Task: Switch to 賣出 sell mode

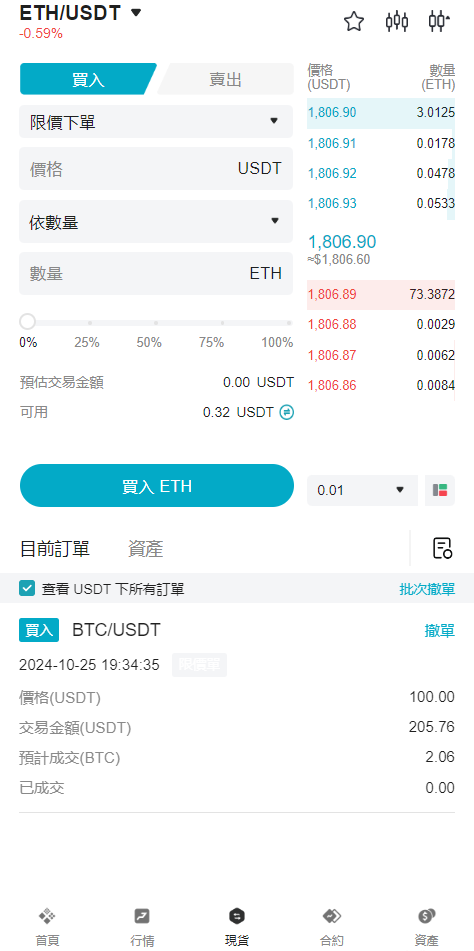Action: point(225,79)
